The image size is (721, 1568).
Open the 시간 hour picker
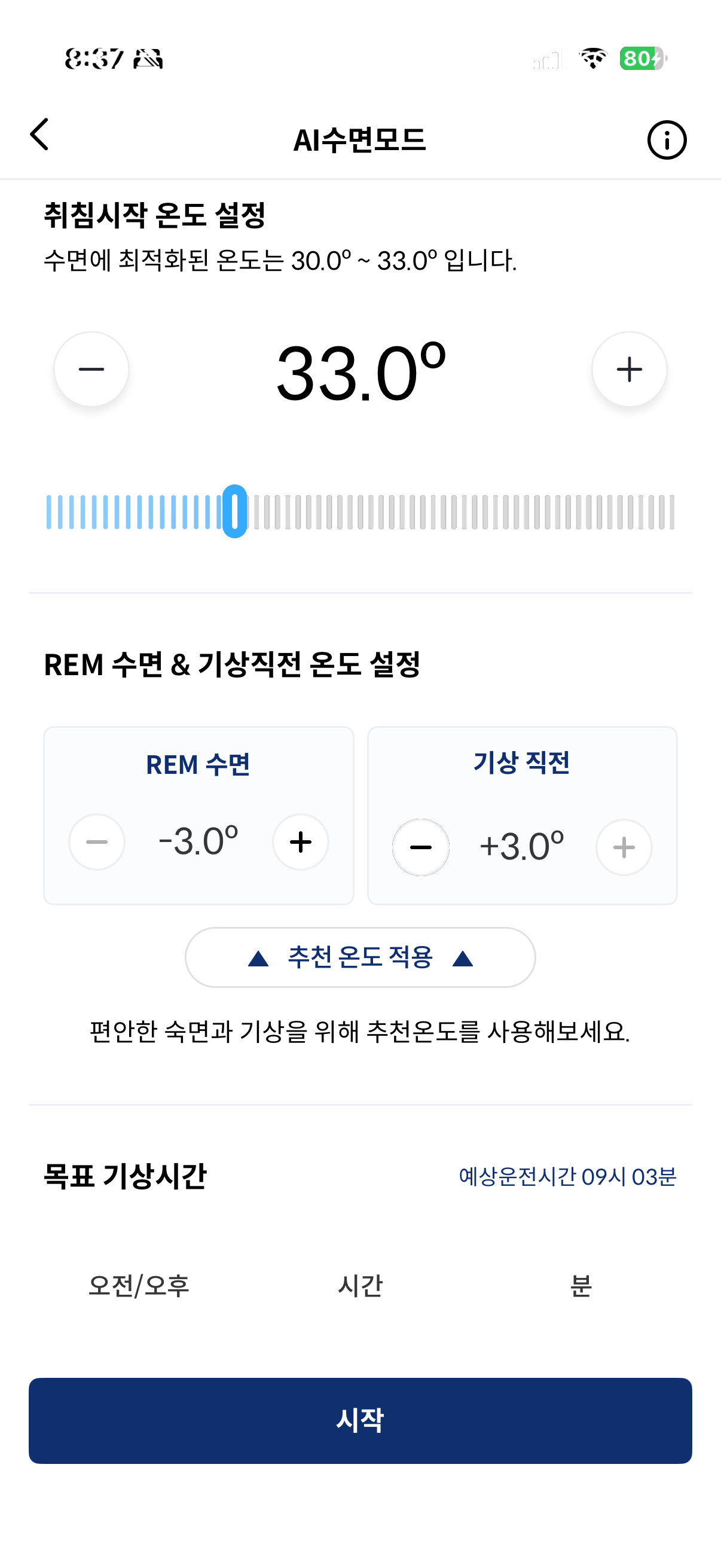coord(360,1288)
